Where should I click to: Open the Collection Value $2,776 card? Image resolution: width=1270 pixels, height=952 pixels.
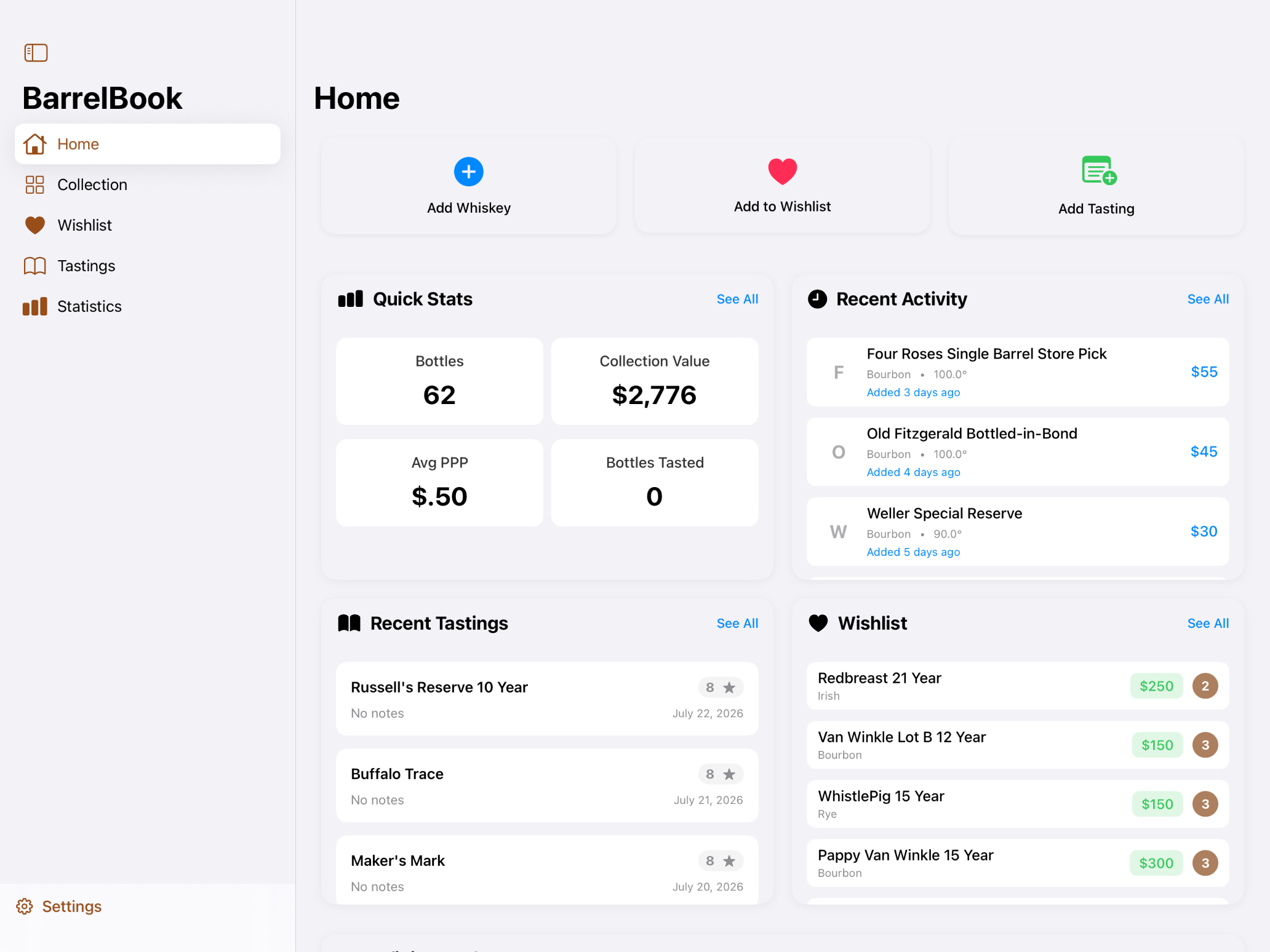click(655, 381)
